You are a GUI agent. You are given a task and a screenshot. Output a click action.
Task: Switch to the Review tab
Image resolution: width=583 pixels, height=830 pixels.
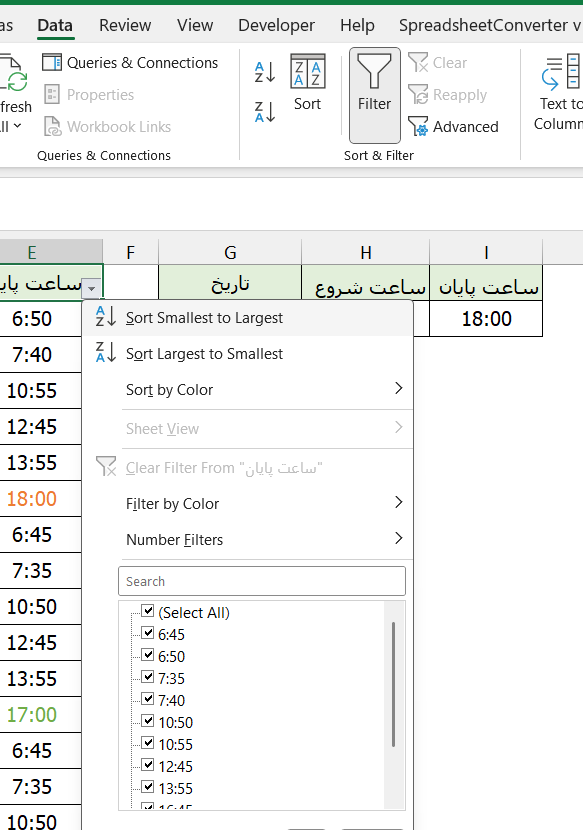[x=125, y=25]
